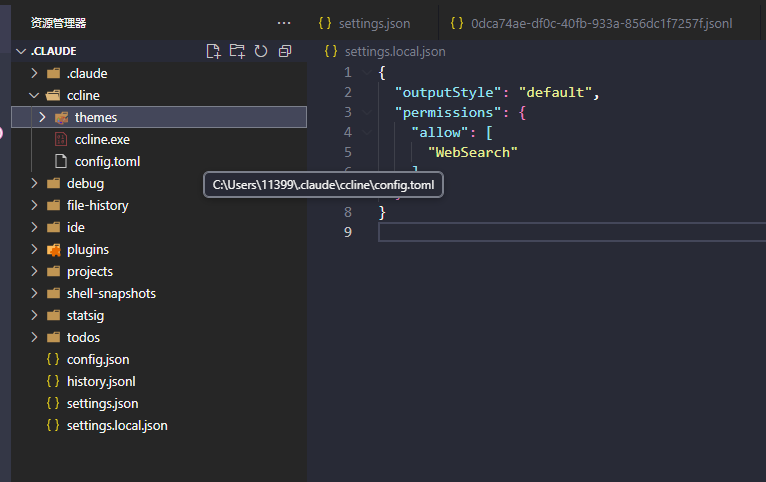This screenshot has width=766, height=482.
Task: Click the braces icon beside settings.local.json in tree
Action: click(x=53, y=425)
